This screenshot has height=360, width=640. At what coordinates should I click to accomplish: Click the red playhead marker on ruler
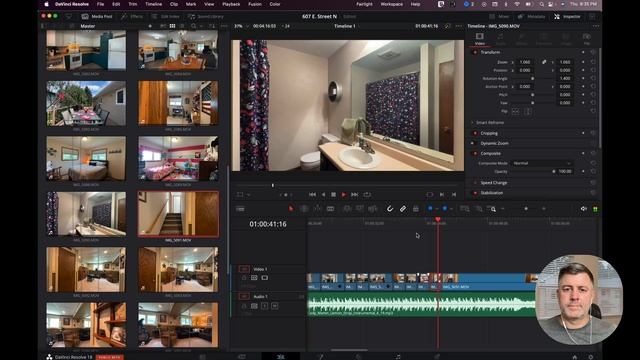[438, 220]
